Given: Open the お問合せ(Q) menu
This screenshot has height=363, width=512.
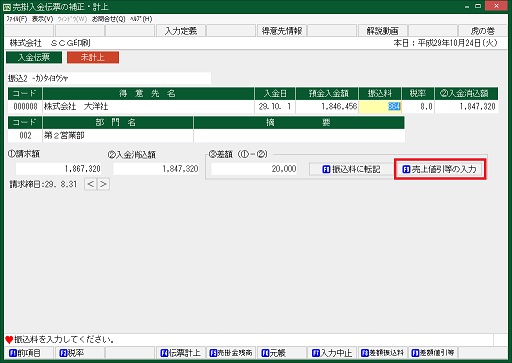Looking at the screenshot, I should click(108, 19).
